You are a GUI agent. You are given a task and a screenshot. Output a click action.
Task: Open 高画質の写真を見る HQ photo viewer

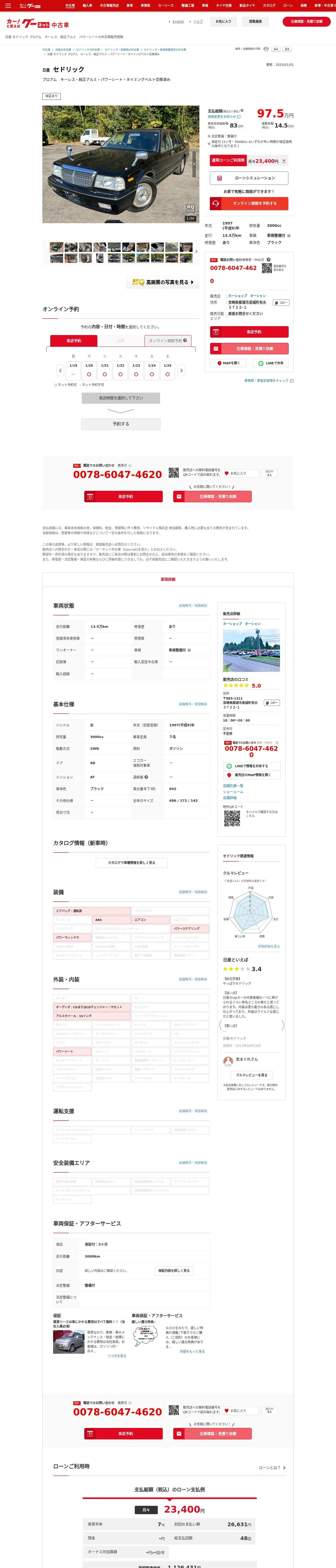click(163, 283)
